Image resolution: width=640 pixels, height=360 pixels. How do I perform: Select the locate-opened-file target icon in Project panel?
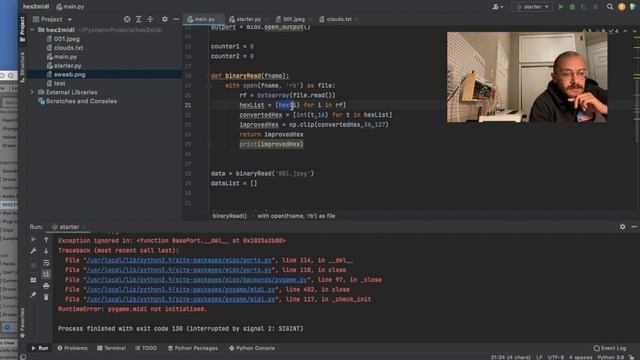click(127, 19)
